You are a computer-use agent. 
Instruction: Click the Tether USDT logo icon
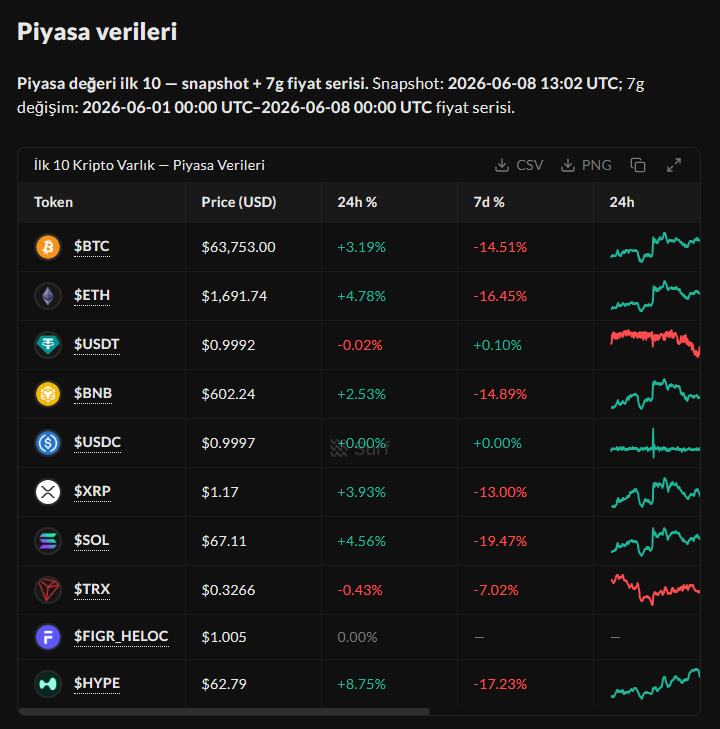tap(48, 345)
